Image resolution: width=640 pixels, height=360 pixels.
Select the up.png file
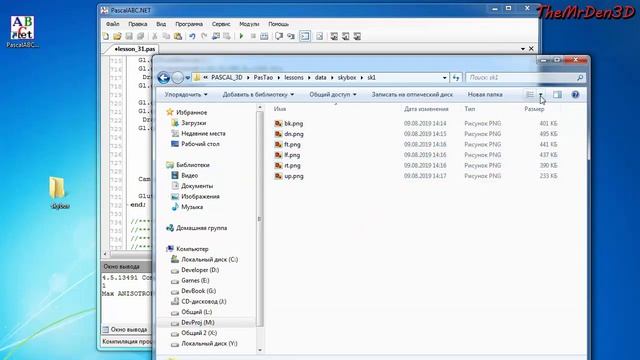[x=289, y=176]
